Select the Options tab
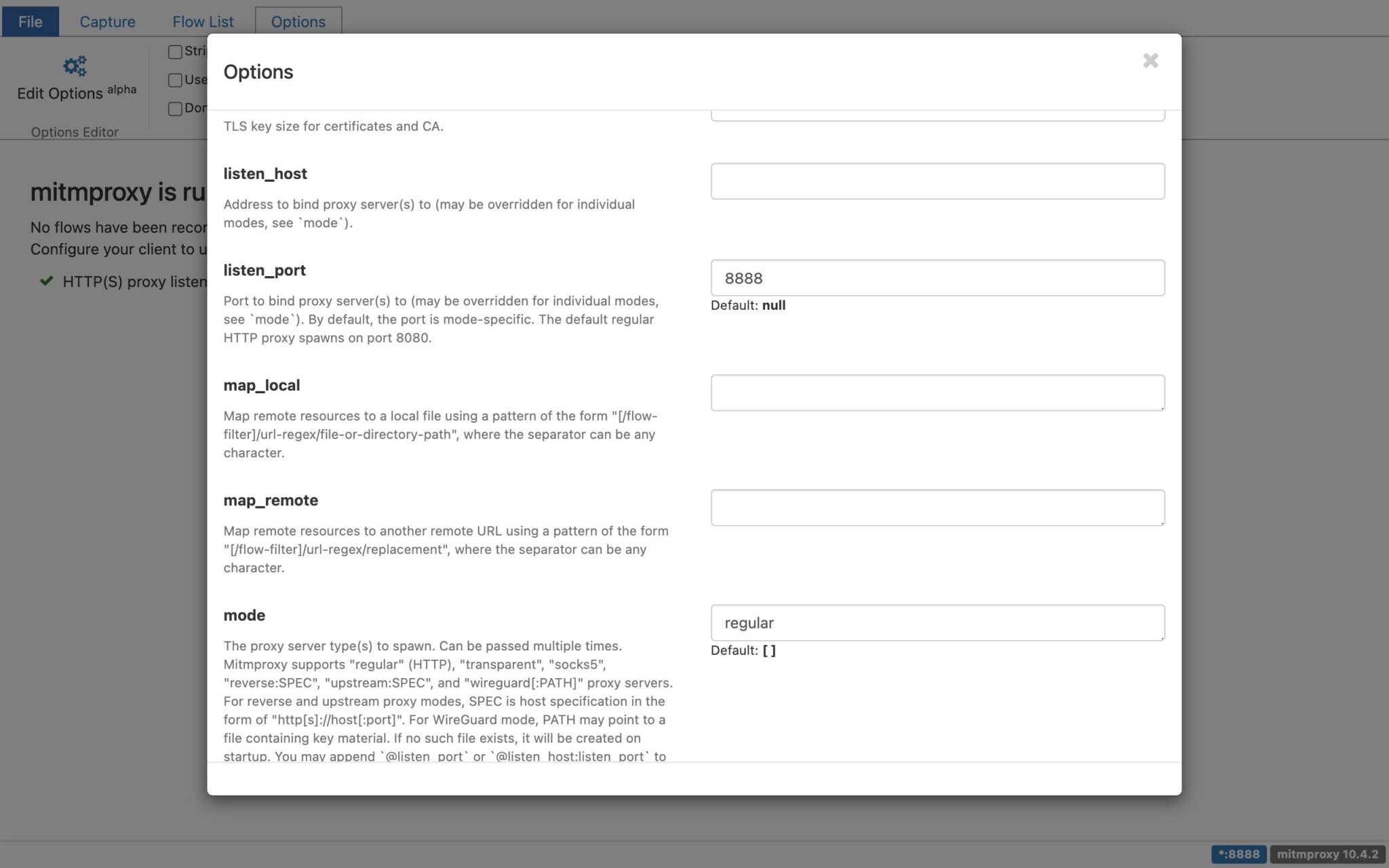Image resolution: width=1389 pixels, height=868 pixels. (x=298, y=22)
